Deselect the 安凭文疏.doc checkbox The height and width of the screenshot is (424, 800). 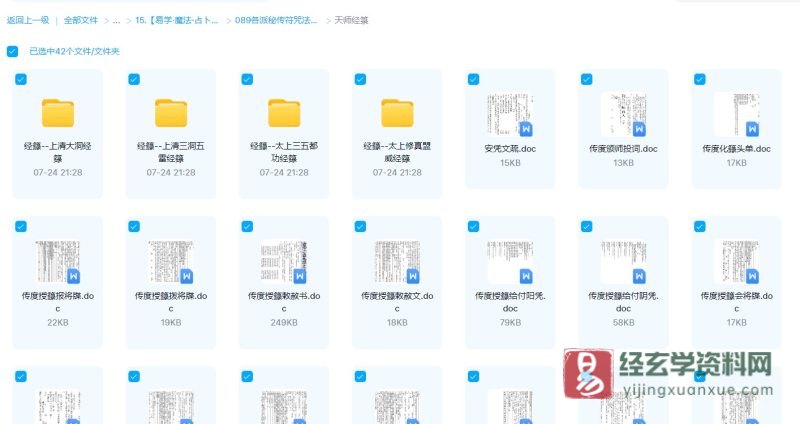click(473, 80)
